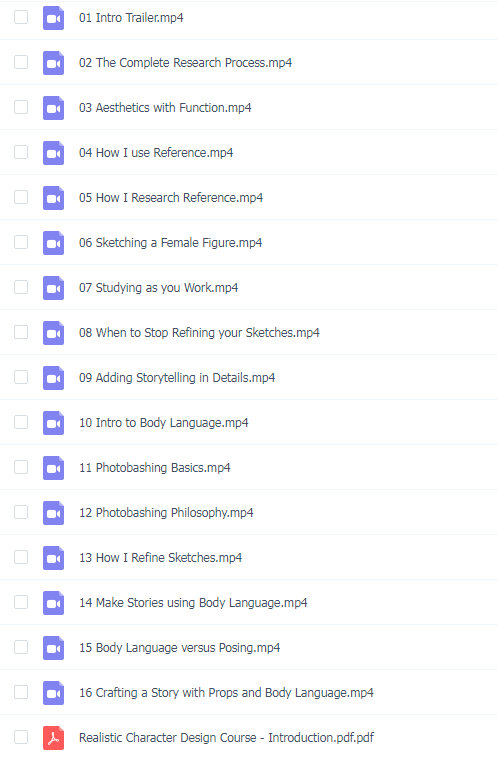This screenshot has height=758, width=498.
Task: Tick checkbox for 12 Photobashing Philosophy.mp4
Action: click(x=21, y=512)
